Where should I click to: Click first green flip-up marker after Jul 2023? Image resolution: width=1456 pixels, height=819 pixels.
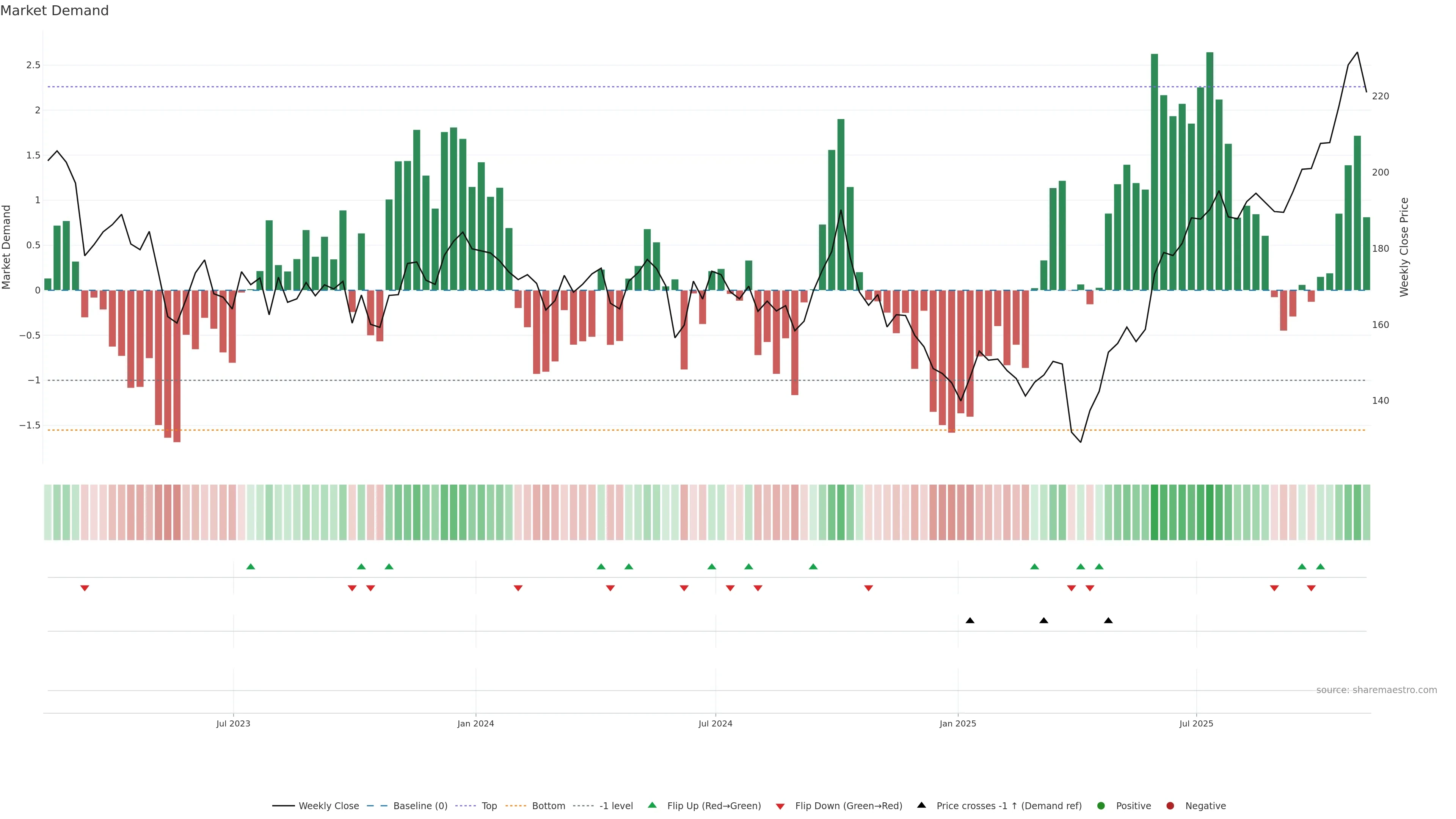[251, 566]
